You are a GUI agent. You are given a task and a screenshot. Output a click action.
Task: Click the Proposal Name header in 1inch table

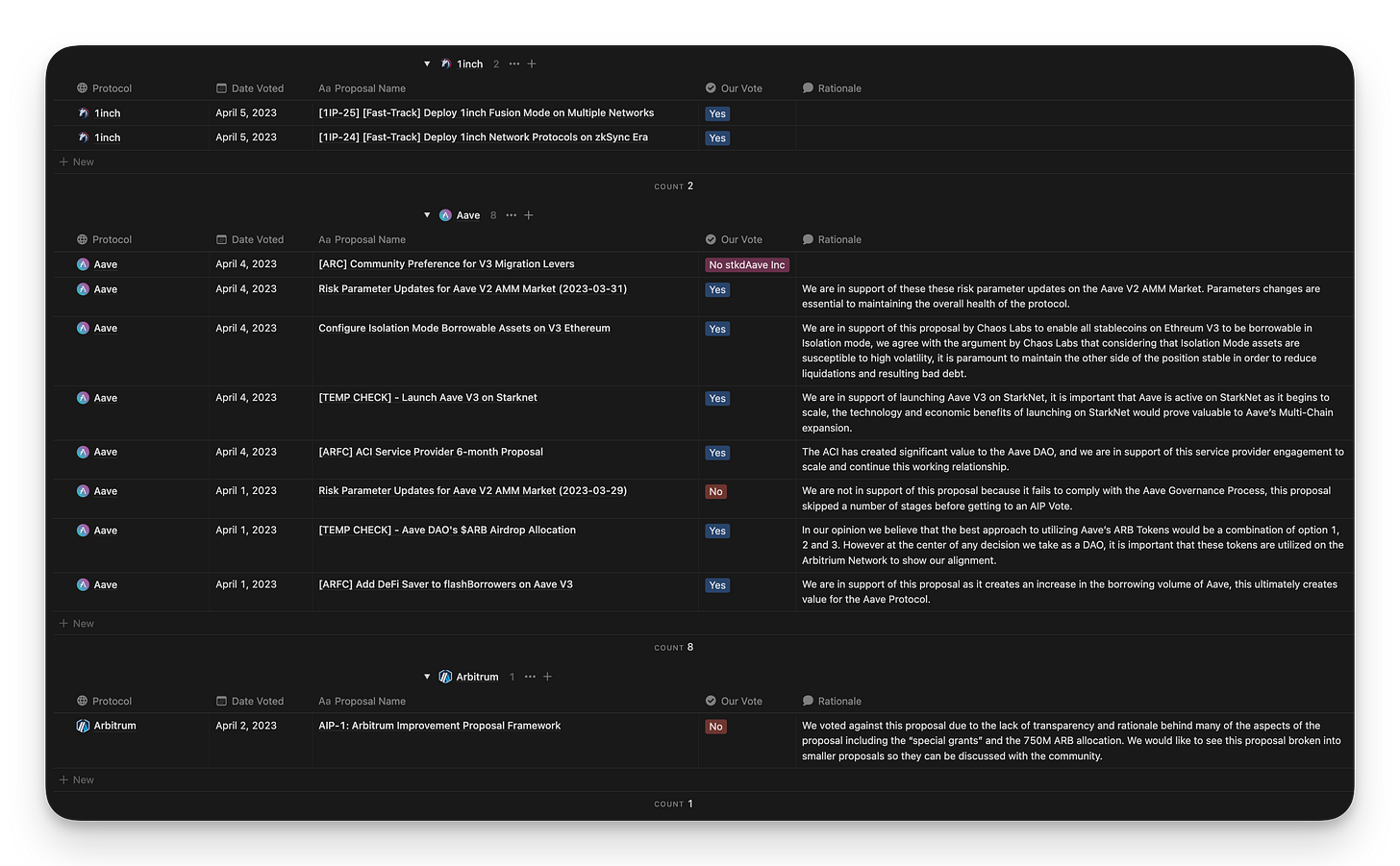pyautogui.click(x=362, y=88)
